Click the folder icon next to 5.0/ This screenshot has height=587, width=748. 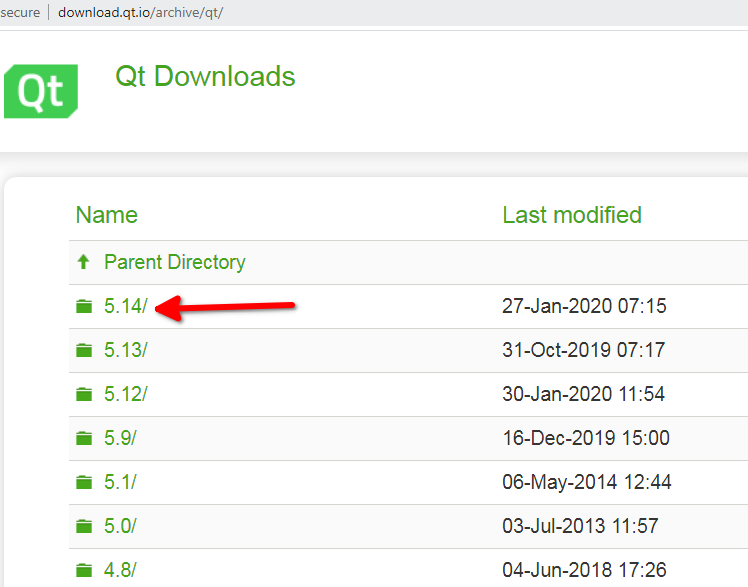[x=84, y=526]
